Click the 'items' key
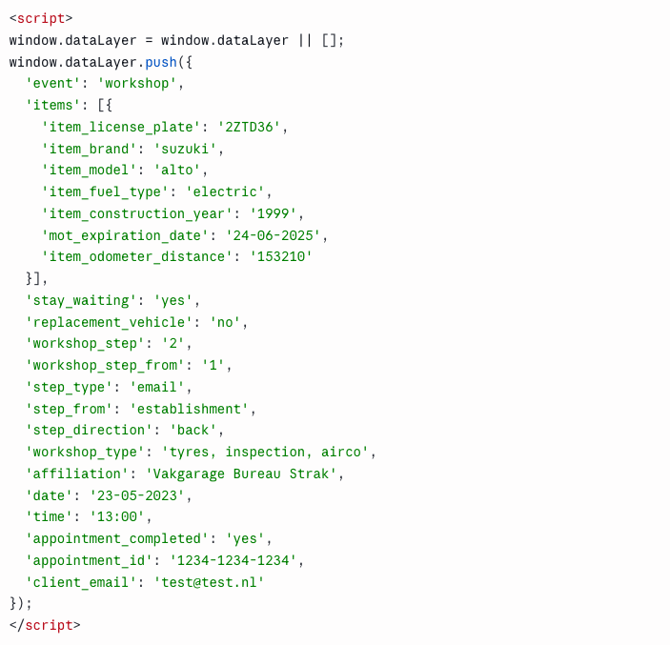This screenshot has height=645, width=670. 53,105
